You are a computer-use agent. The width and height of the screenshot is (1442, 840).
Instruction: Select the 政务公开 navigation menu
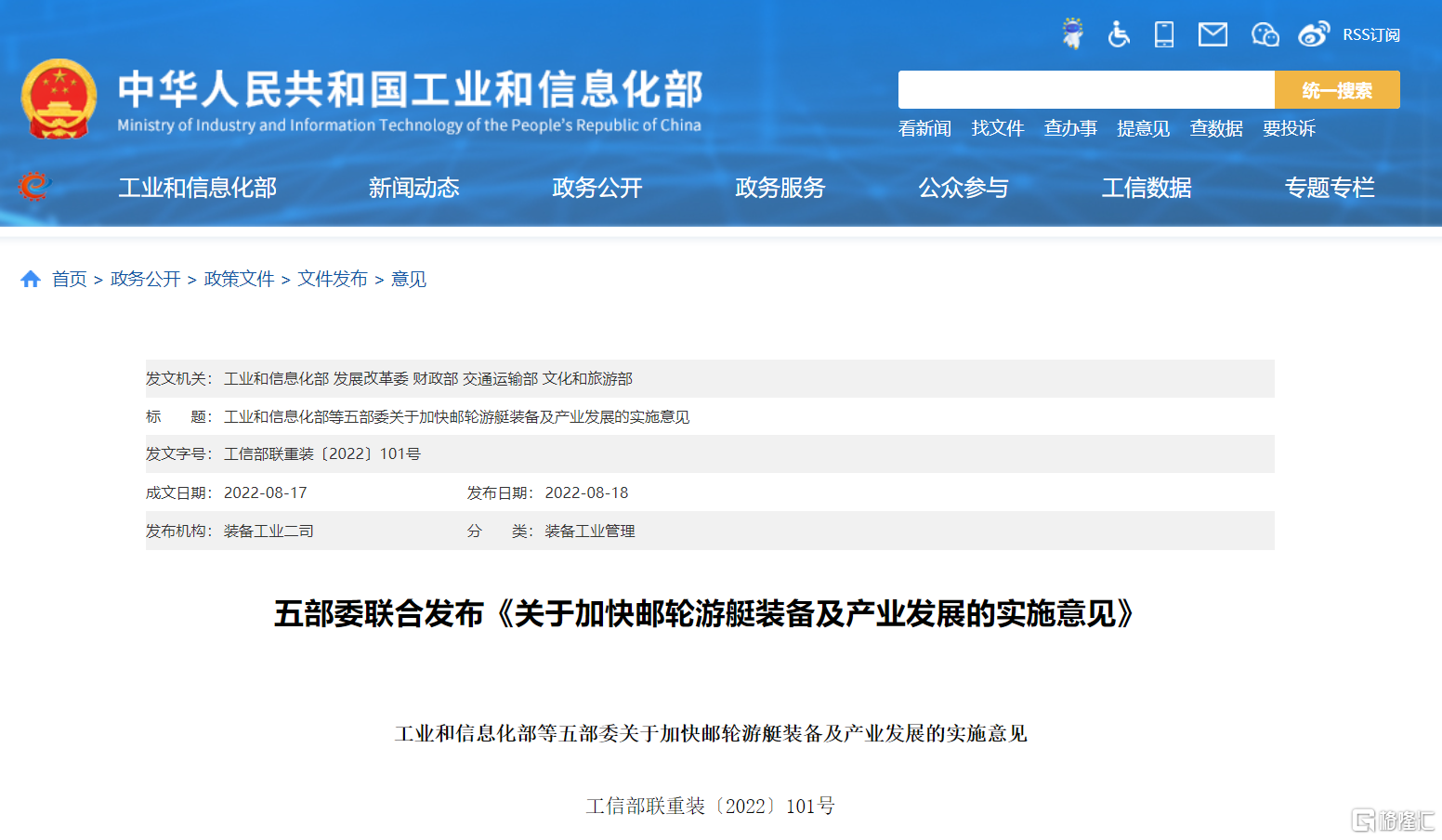(597, 188)
